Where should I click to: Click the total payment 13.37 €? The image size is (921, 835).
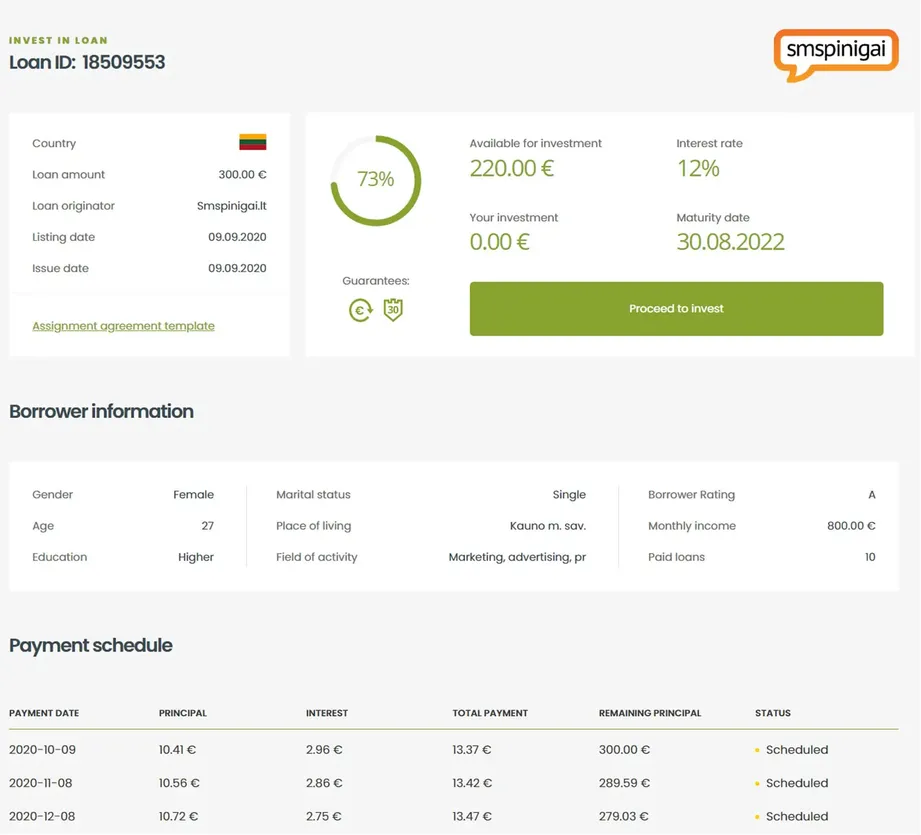tap(472, 750)
